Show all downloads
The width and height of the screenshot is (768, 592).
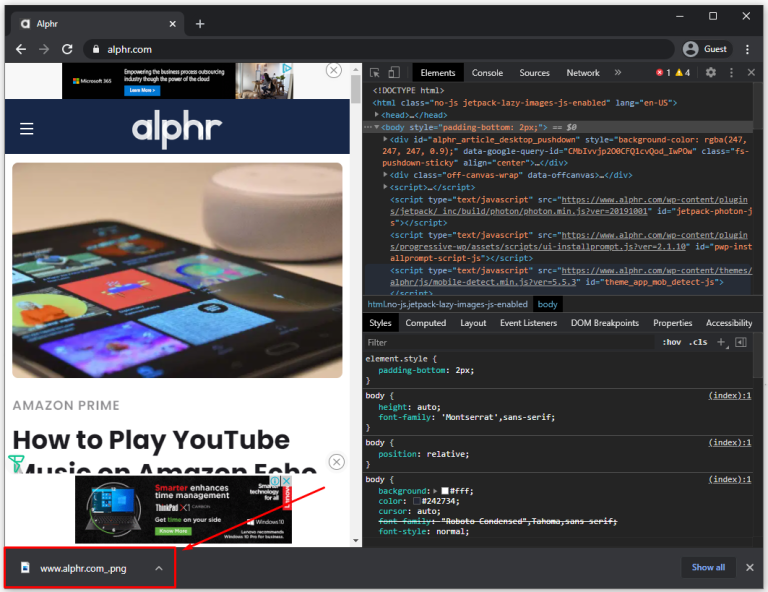pyautogui.click(x=708, y=568)
